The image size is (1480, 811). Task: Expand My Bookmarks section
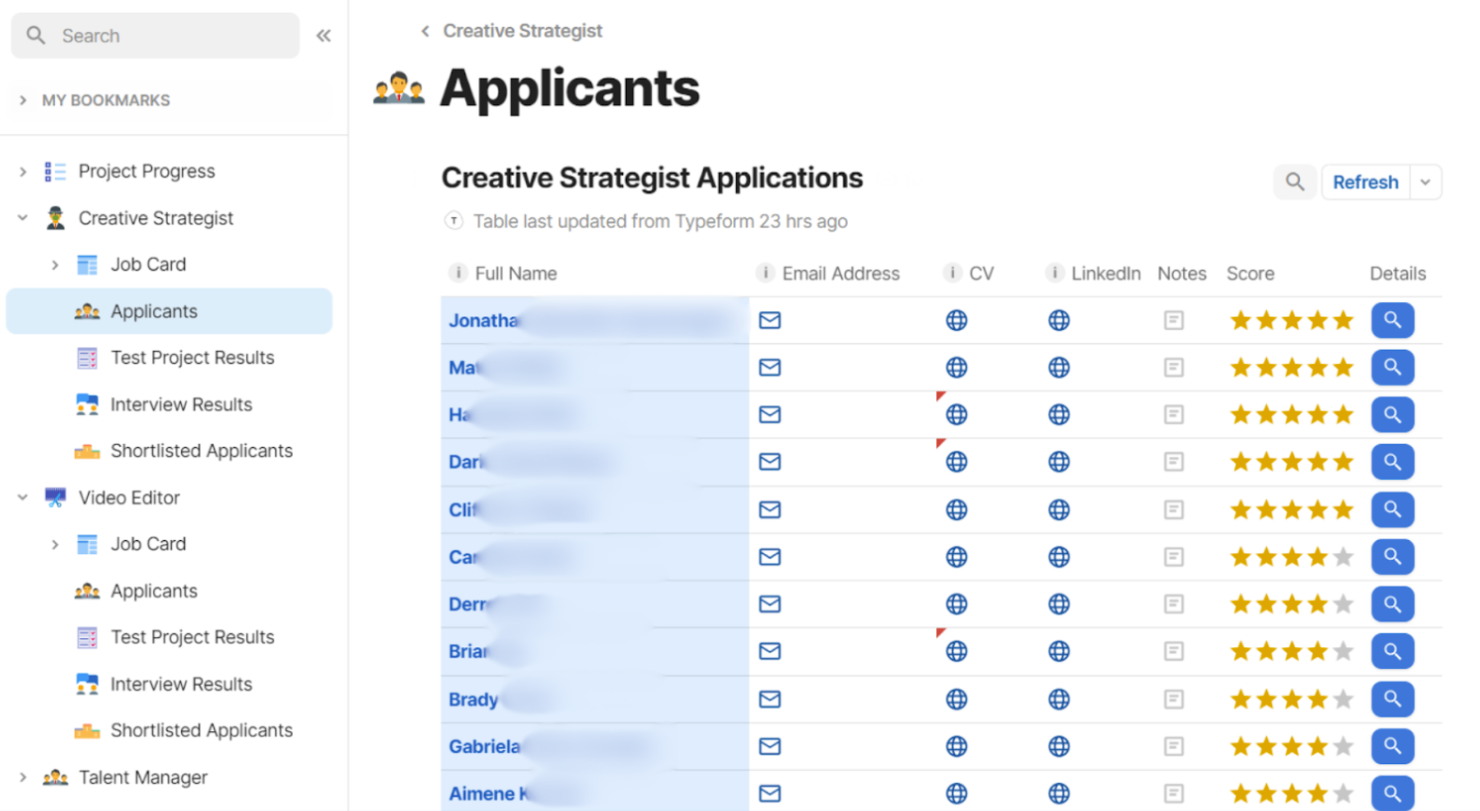click(x=23, y=100)
